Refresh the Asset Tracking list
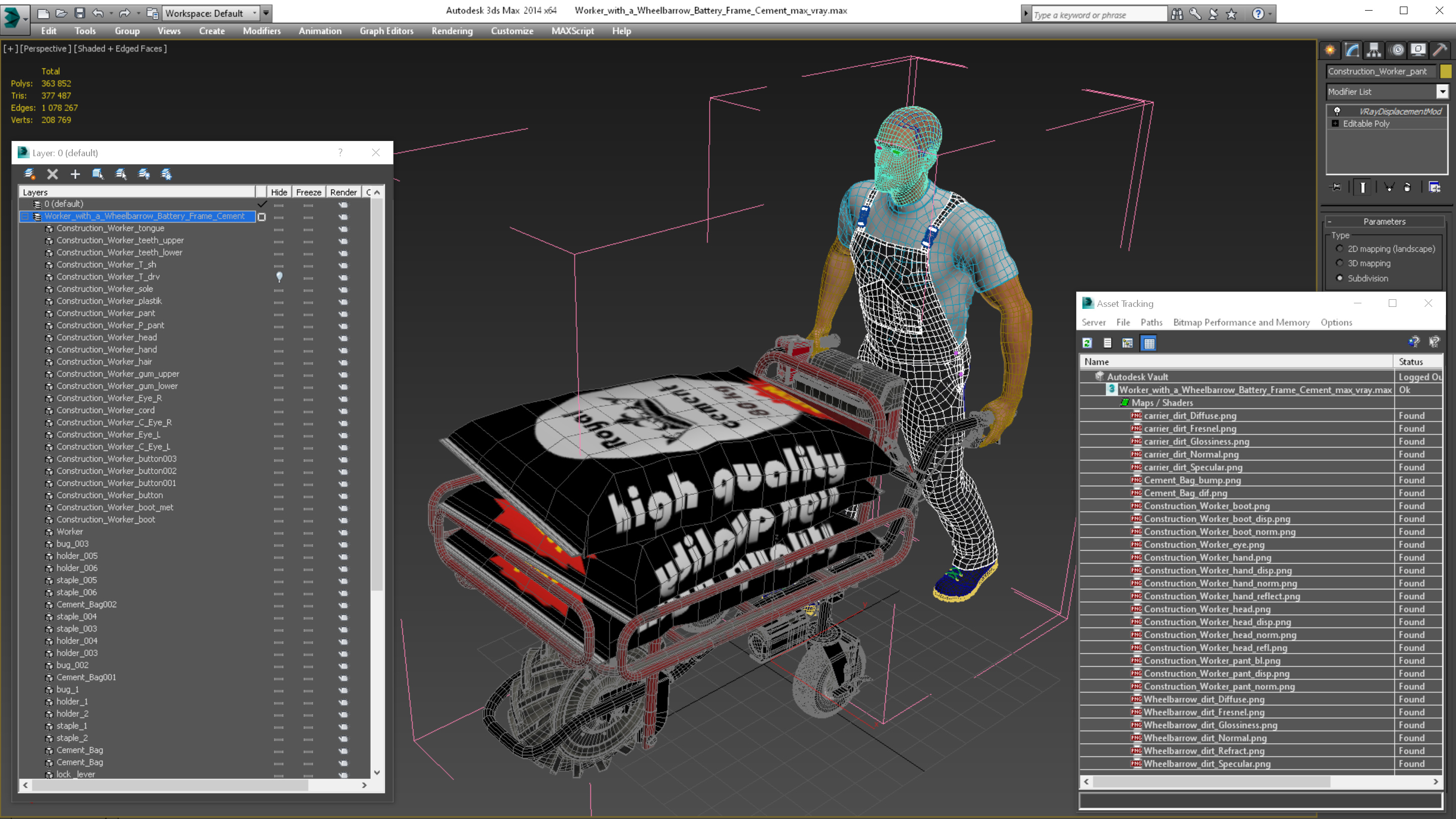This screenshot has width=1456, height=819. point(1087,343)
